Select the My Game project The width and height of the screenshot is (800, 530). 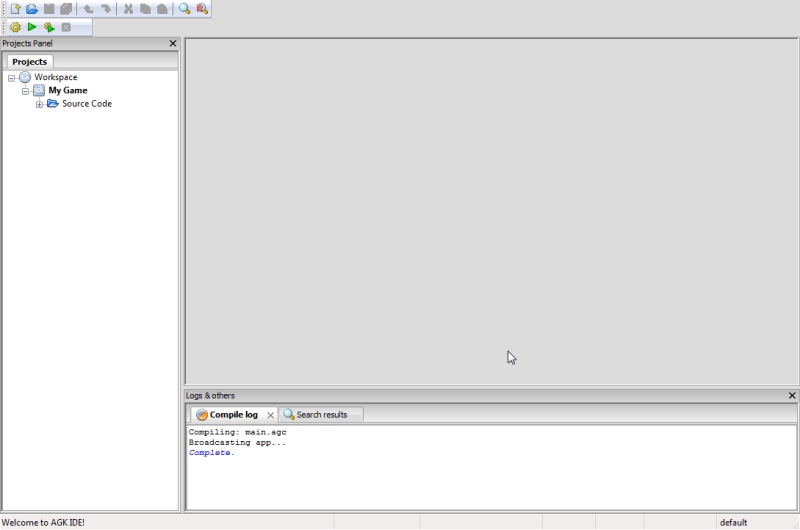coord(68,90)
